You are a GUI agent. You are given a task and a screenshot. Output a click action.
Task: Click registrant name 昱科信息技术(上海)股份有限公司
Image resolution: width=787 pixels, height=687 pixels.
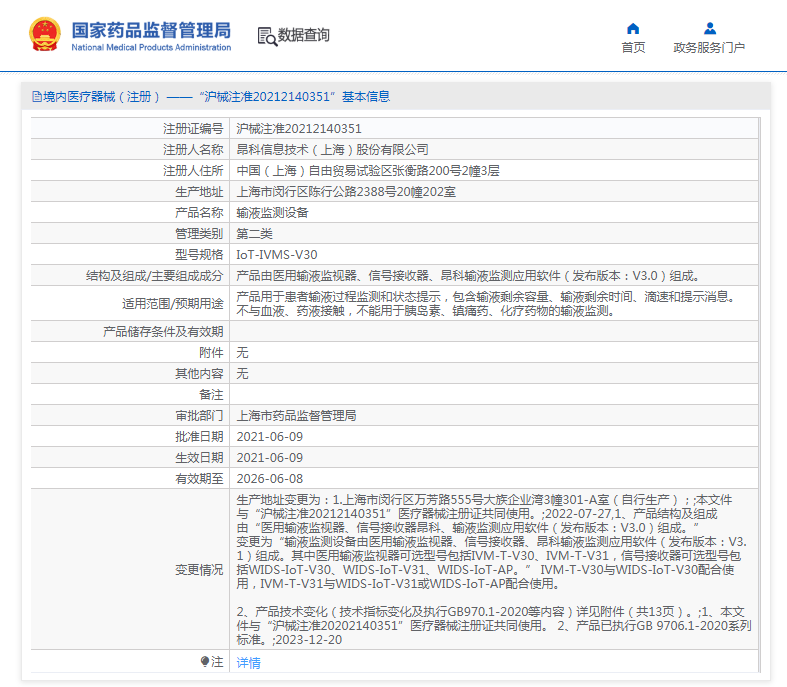point(332,149)
